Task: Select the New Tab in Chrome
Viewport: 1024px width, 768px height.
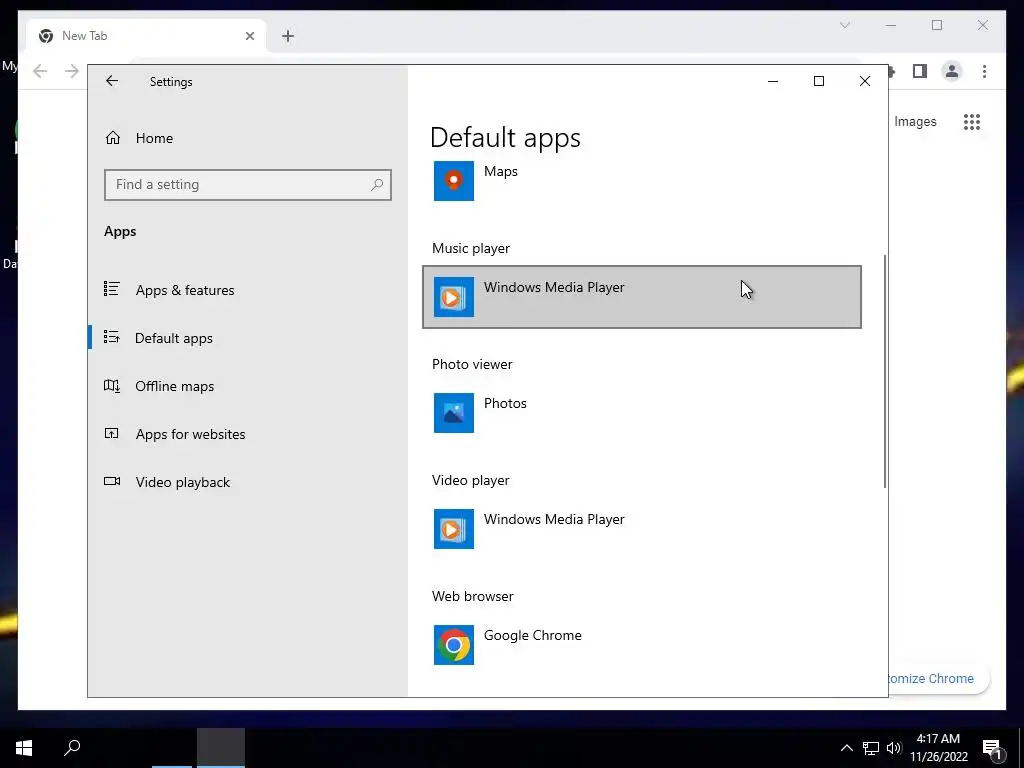Action: tap(147, 36)
